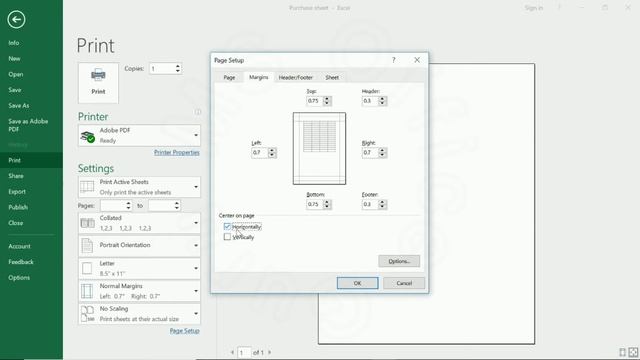Click the Left margin value field
Viewport: 640px width, 360px height.
[260, 153]
